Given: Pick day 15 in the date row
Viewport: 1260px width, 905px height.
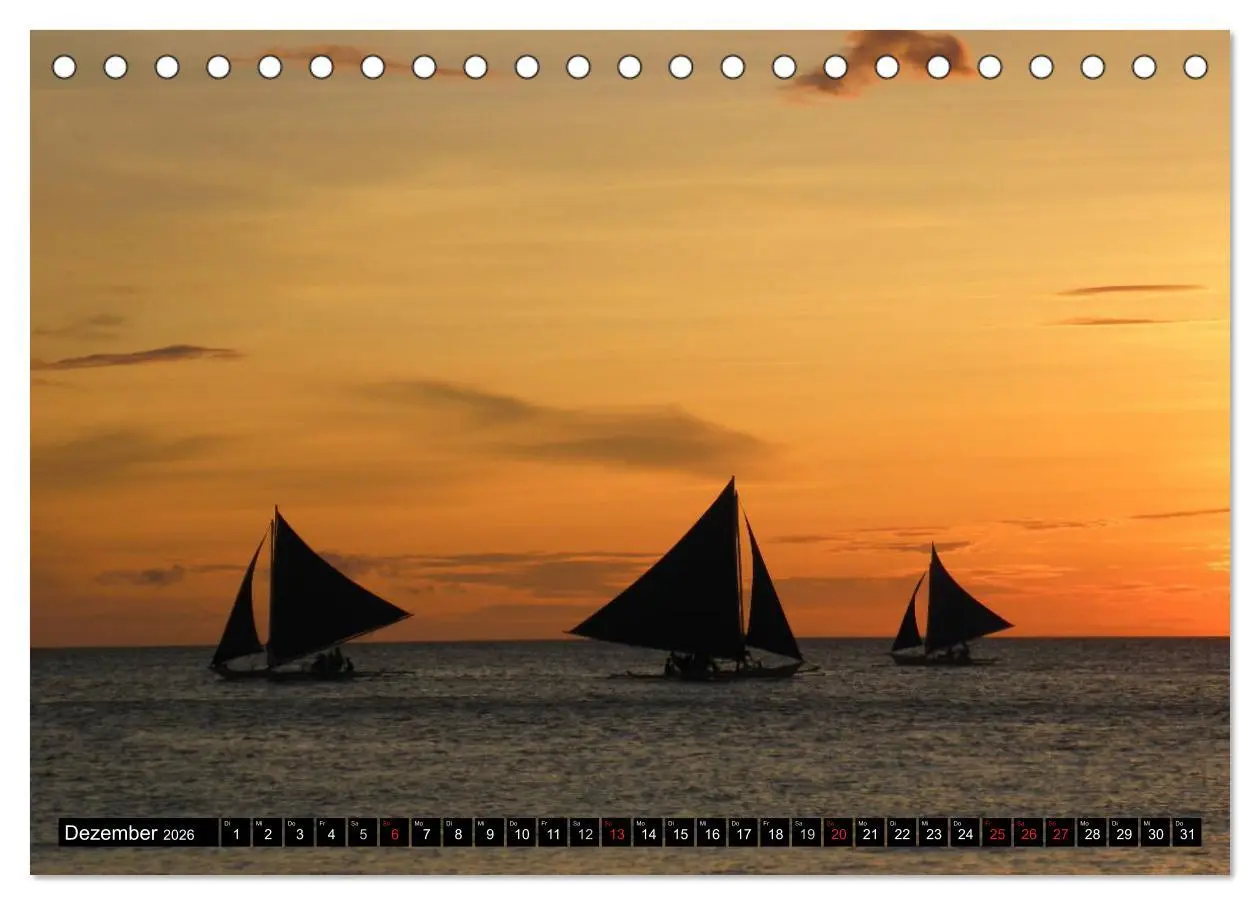Looking at the screenshot, I should tap(679, 832).
